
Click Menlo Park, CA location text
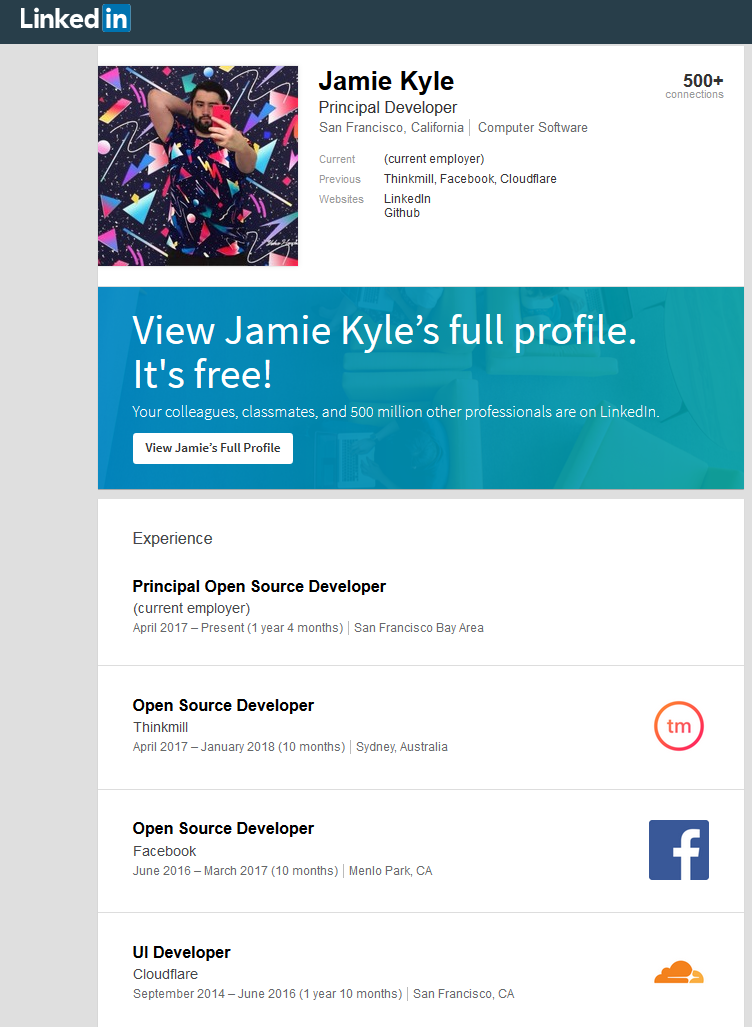(x=390, y=870)
